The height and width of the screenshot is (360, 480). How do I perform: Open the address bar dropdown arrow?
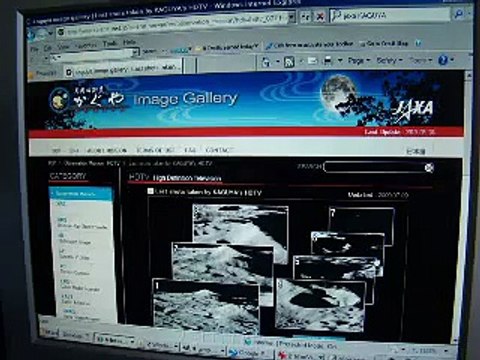(292, 17)
